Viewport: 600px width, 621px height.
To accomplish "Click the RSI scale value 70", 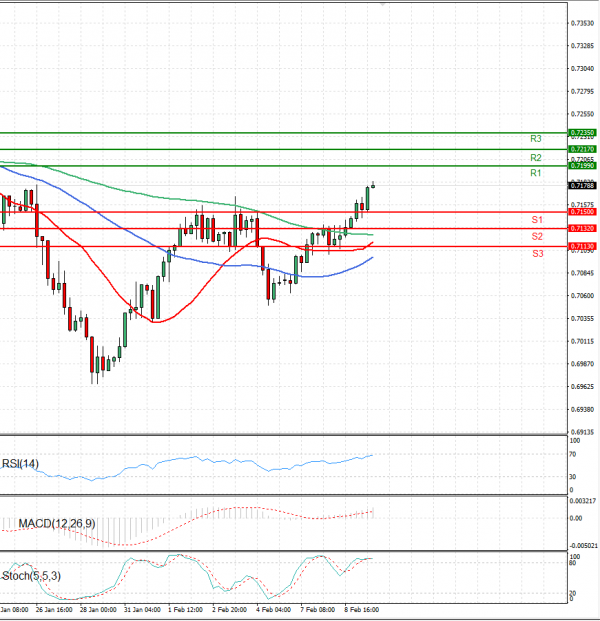I will [573, 454].
